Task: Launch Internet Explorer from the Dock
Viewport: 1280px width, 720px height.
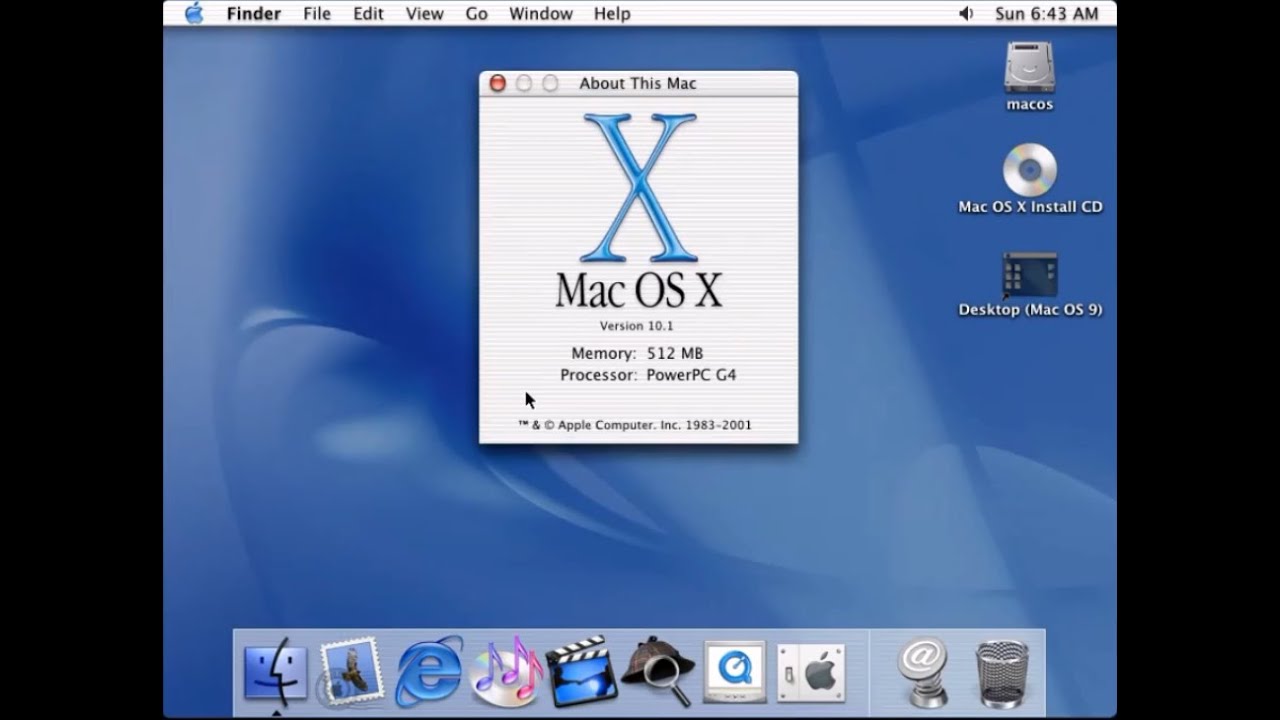Action: pyautogui.click(x=428, y=671)
